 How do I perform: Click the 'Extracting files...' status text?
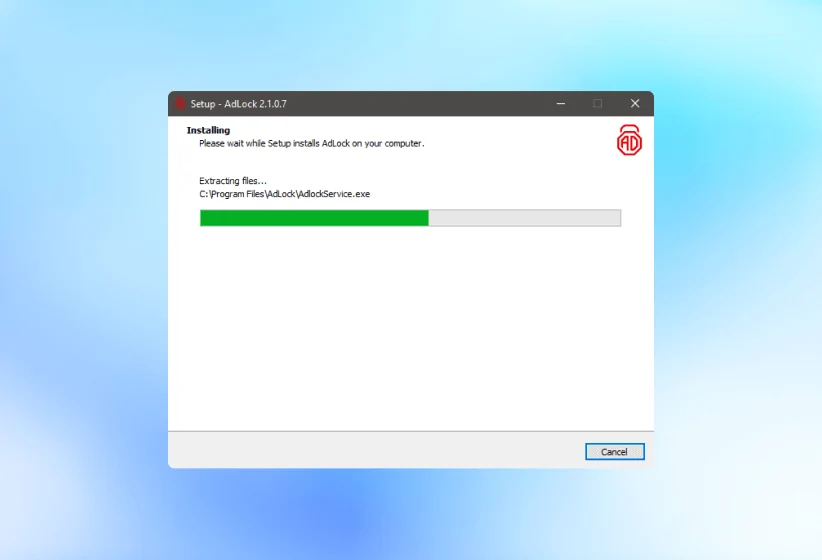coord(233,181)
